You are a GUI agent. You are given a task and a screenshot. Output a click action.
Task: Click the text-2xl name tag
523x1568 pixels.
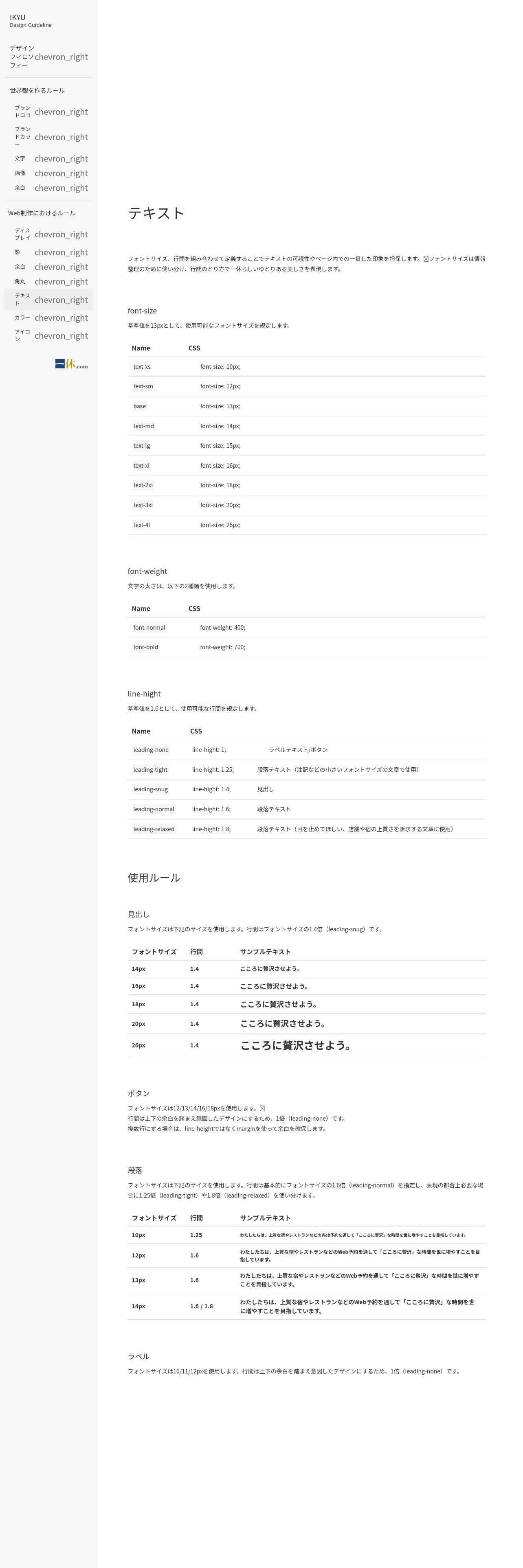click(x=143, y=485)
